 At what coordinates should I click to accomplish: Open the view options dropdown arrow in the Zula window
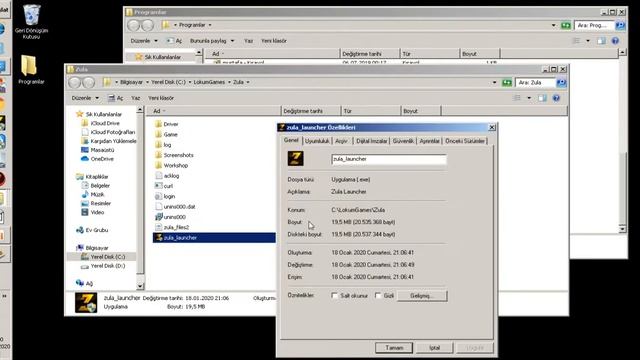pyautogui.click(x=529, y=98)
